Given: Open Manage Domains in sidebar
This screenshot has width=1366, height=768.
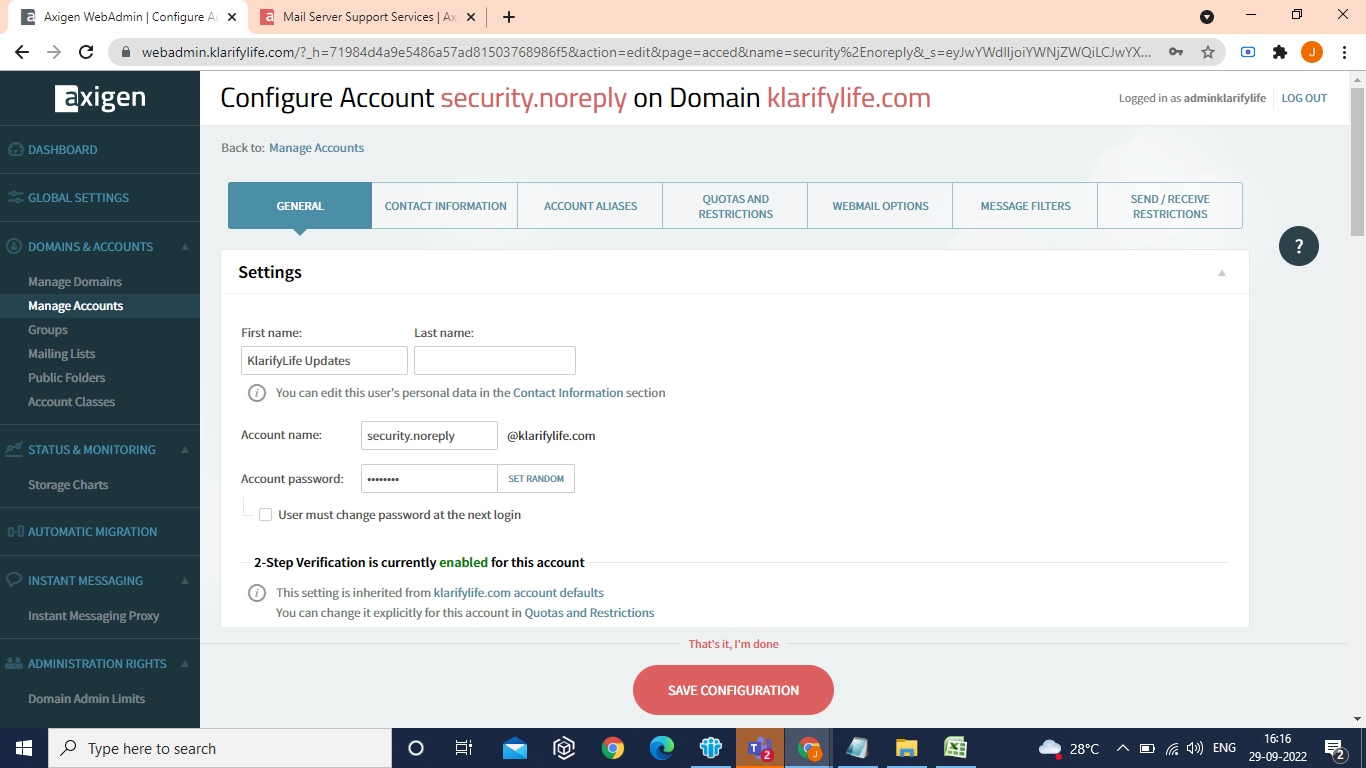Looking at the screenshot, I should pos(75,282).
